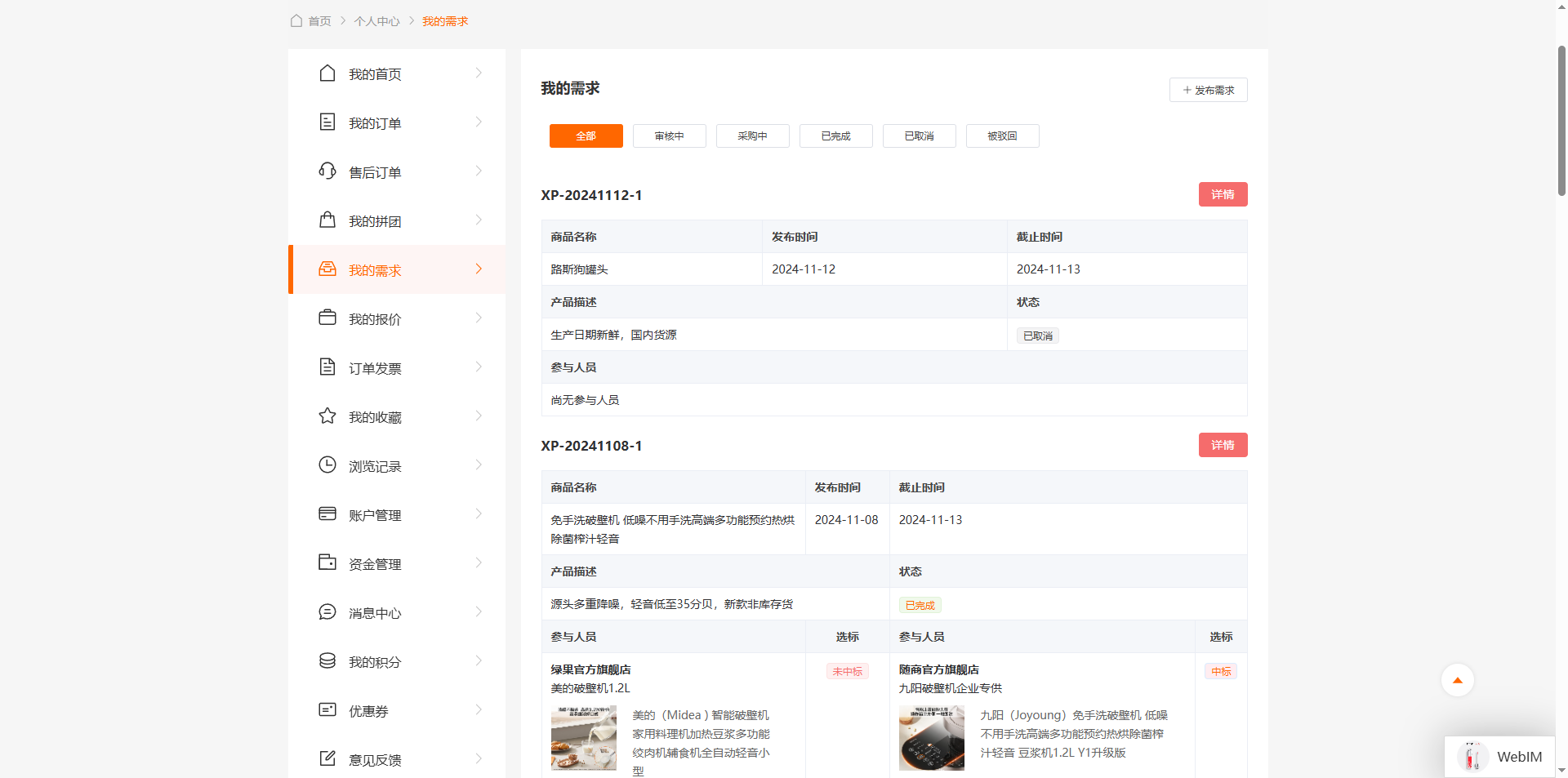
Task: Click the 浏览记录 clock icon
Action: (x=327, y=465)
